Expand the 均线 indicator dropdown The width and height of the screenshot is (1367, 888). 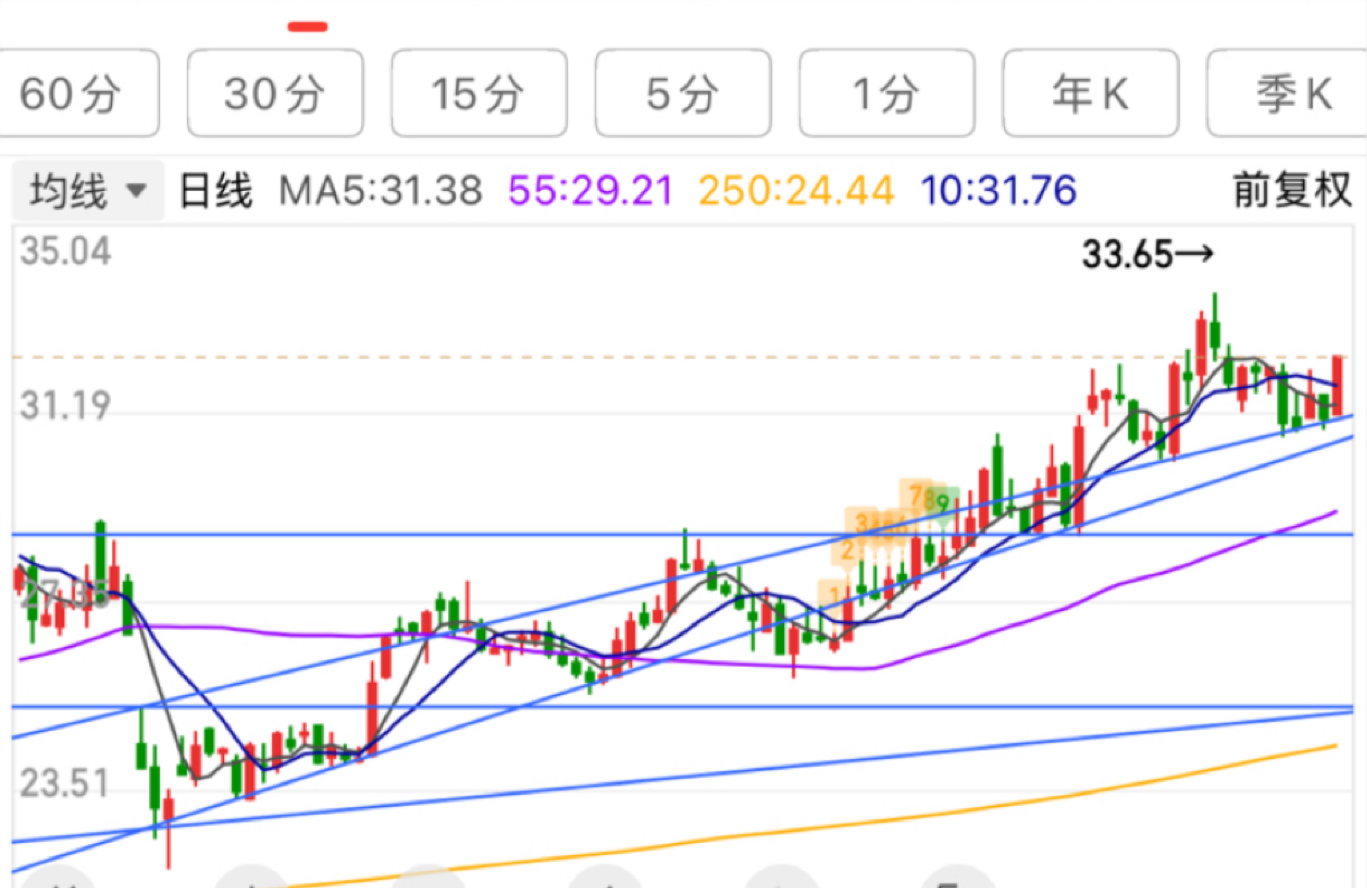pos(88,190)
